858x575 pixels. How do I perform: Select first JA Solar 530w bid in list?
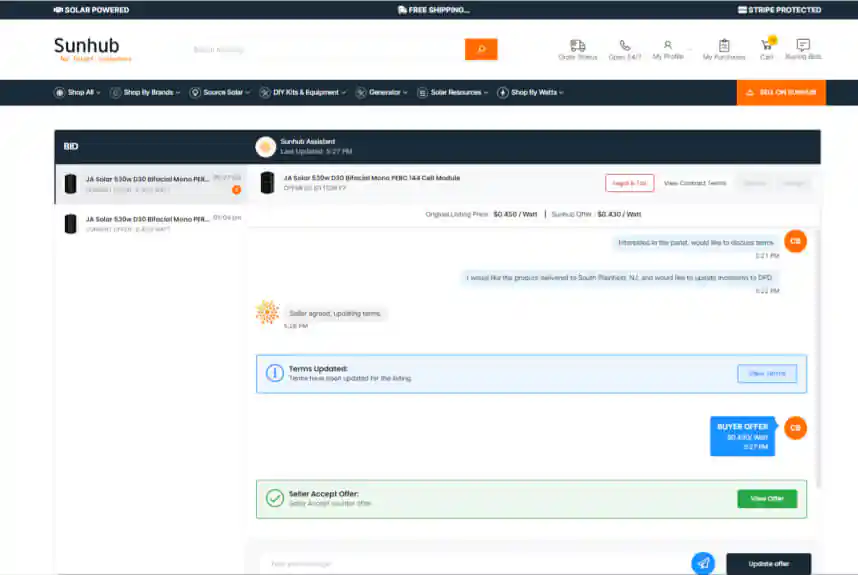point(150,184)
